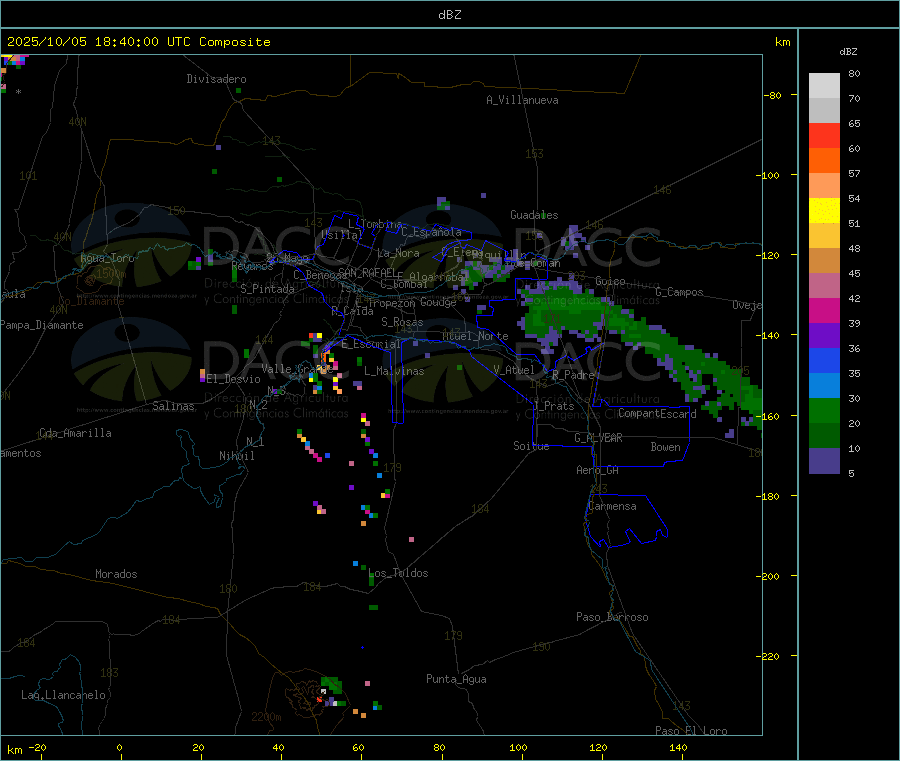The width and height of the screenshot is (900, 761).
Task: Click the Salinas map label
Action: [x=173, y=406]
